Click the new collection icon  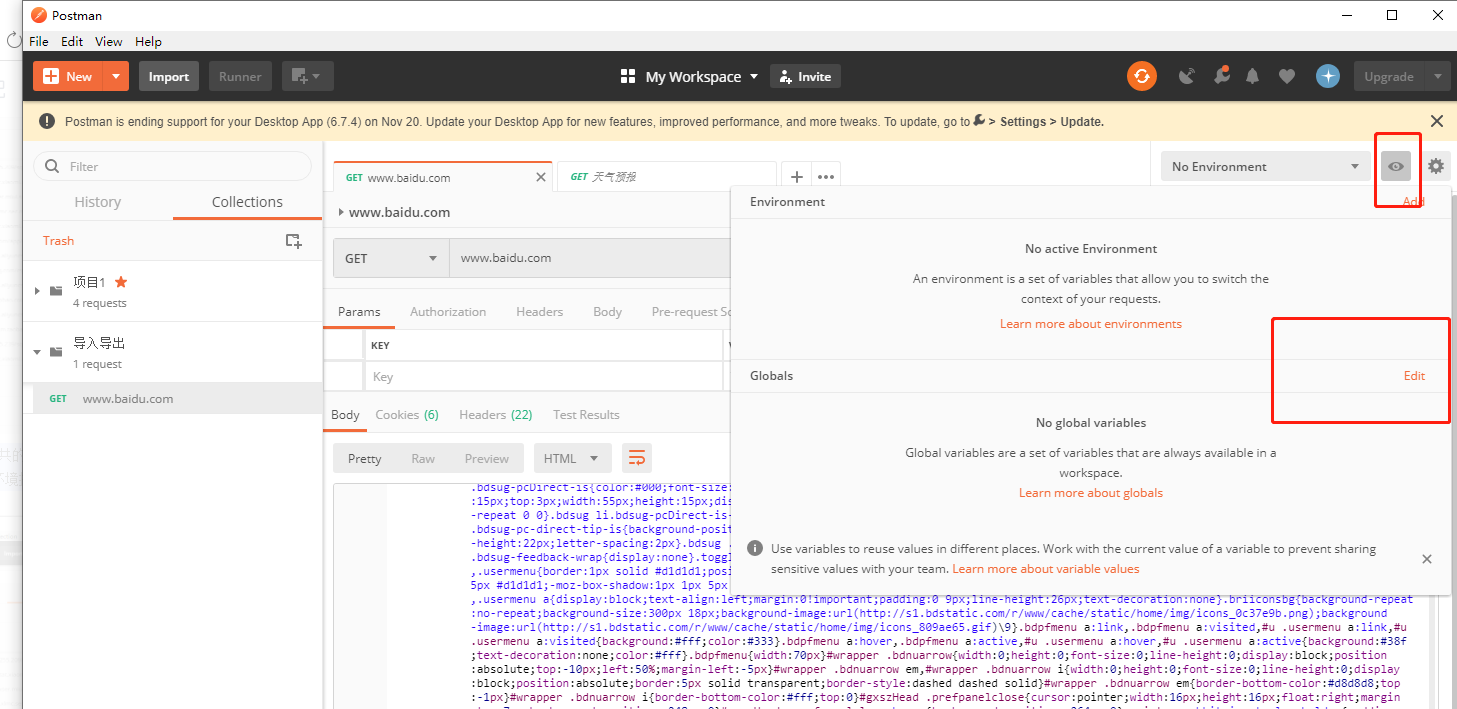click(x=293, y=241)
